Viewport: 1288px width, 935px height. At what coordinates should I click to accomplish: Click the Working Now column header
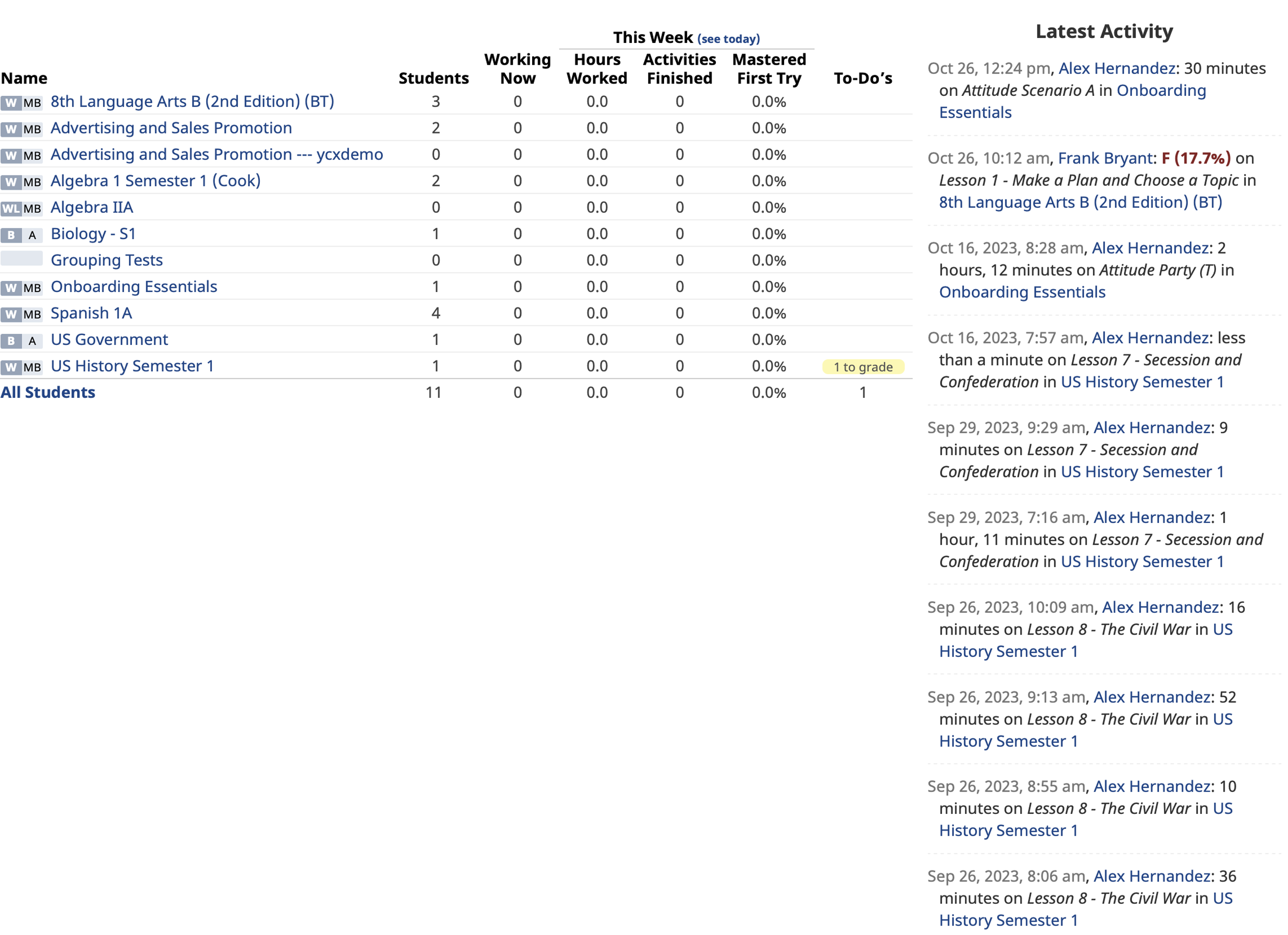click(518, 69)
